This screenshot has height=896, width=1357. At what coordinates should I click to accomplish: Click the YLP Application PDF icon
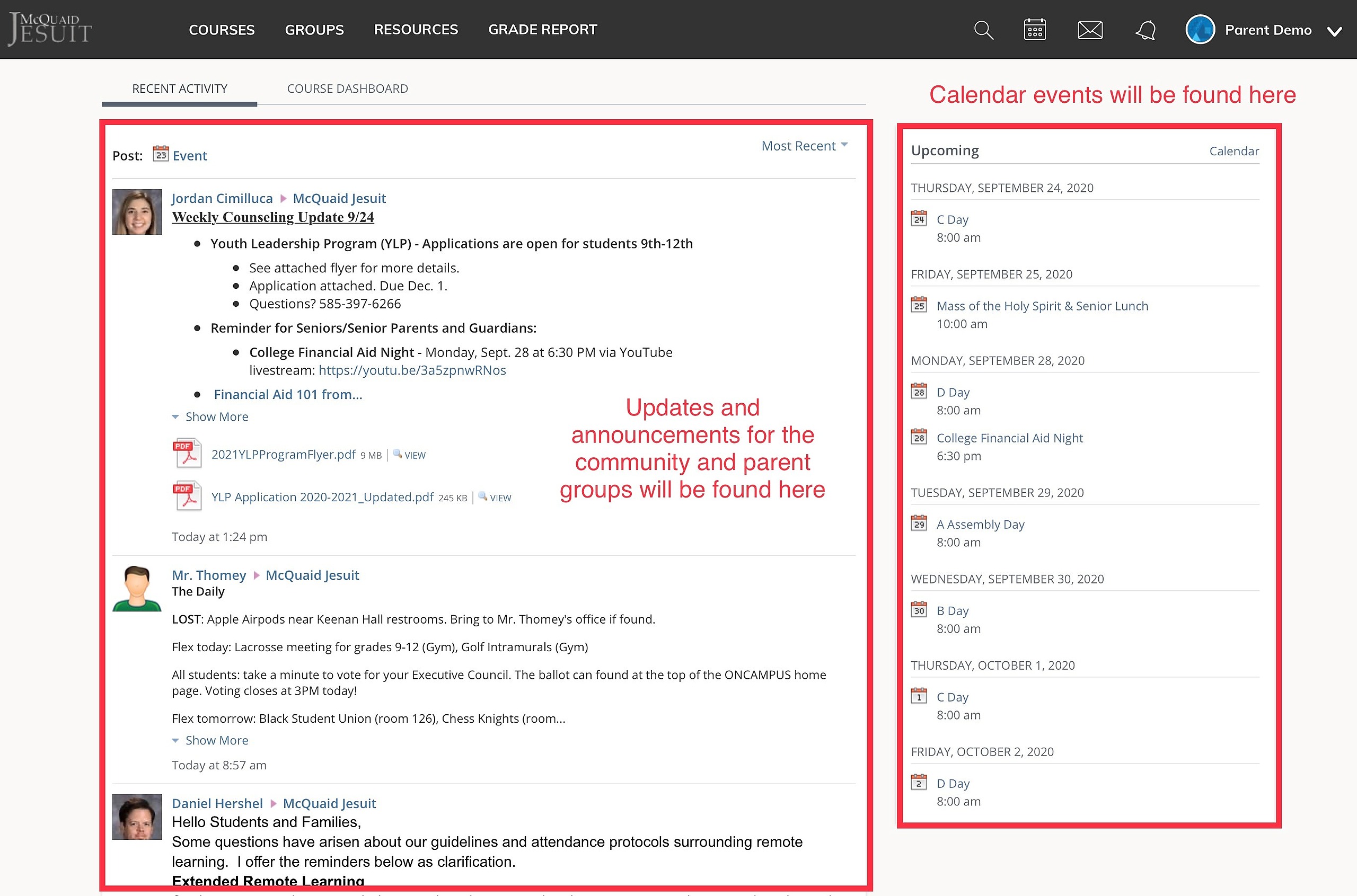coord(187,495)
